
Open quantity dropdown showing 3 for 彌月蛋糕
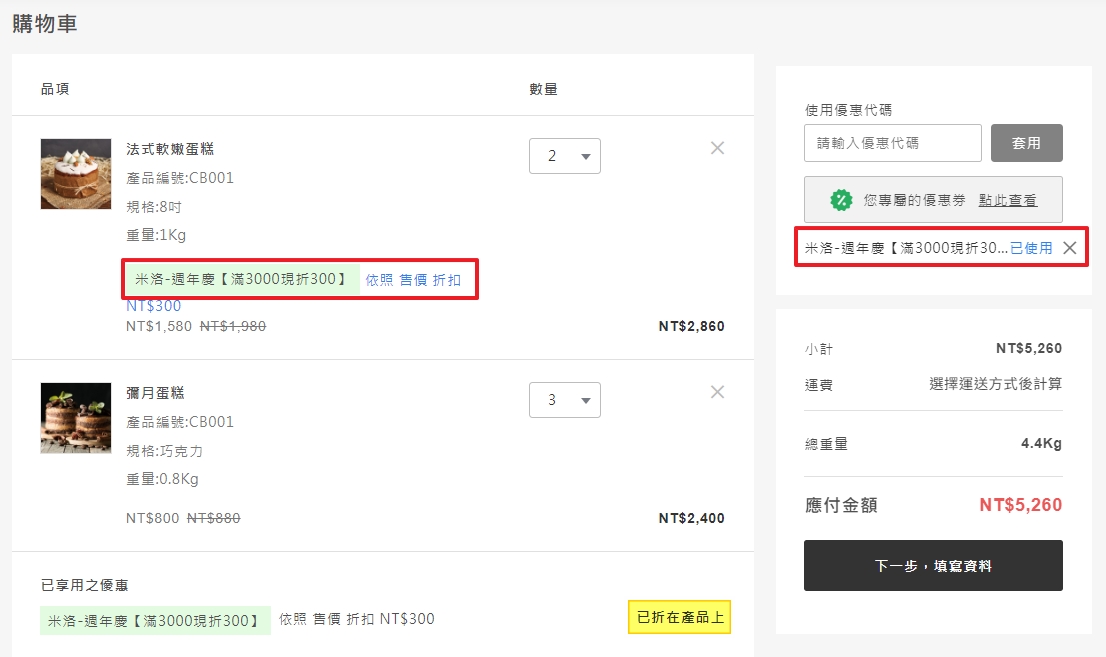[x=565, y=400]
